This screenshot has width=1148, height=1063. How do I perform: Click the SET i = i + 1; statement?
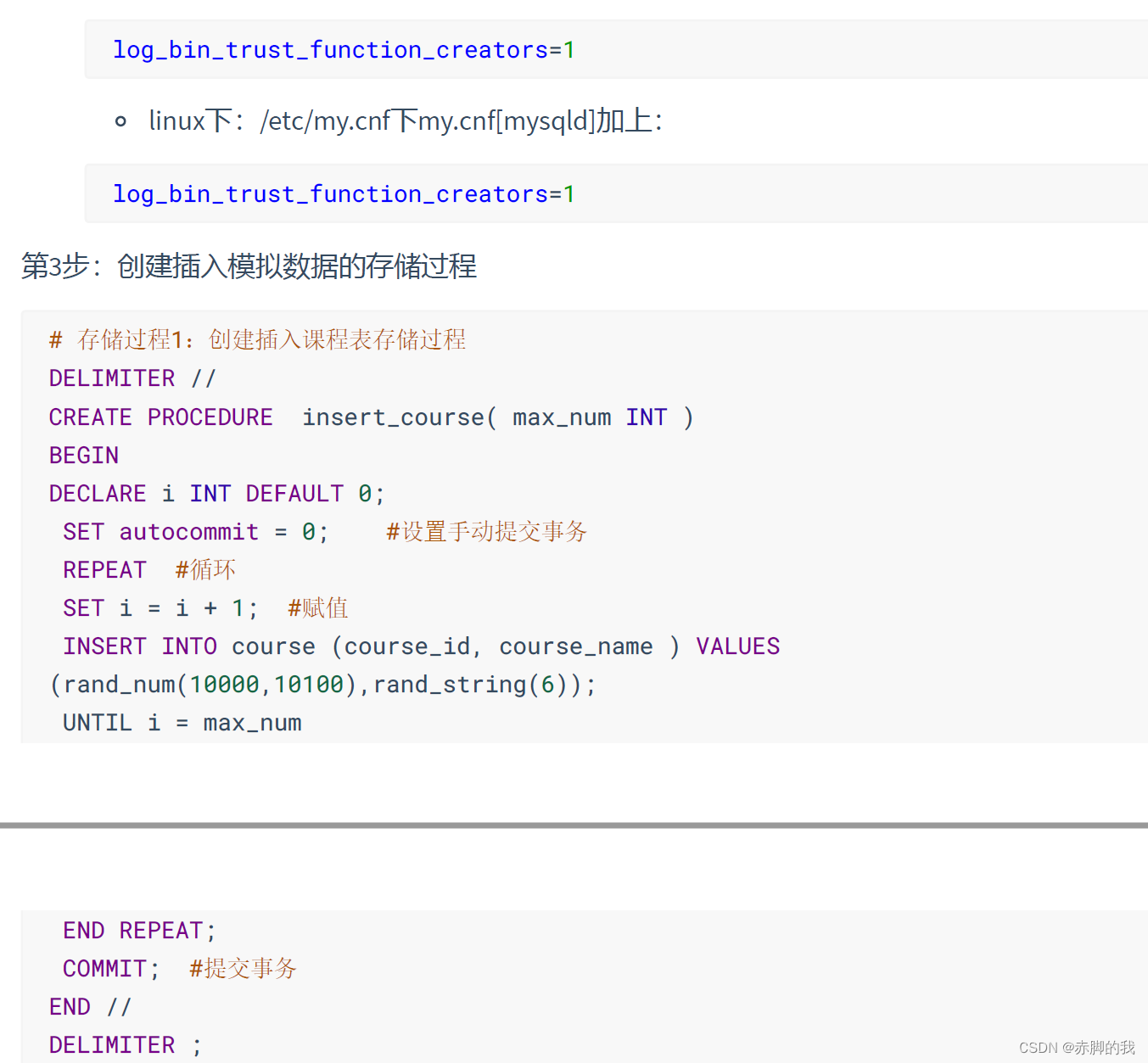pyautogui.click(x=160, y=608)
